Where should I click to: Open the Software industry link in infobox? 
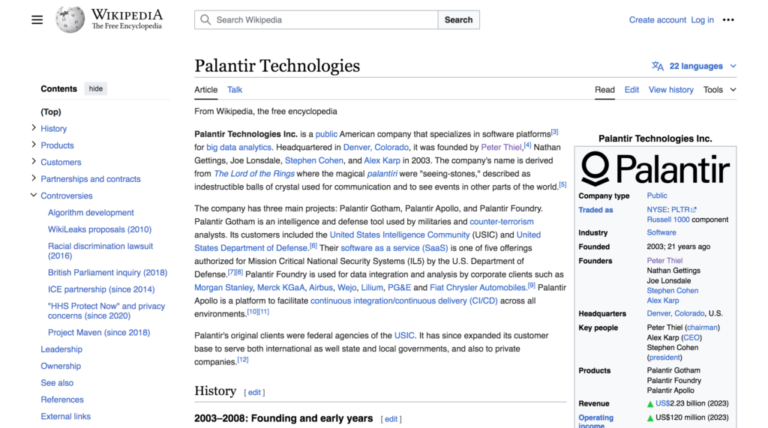point(661,232)
